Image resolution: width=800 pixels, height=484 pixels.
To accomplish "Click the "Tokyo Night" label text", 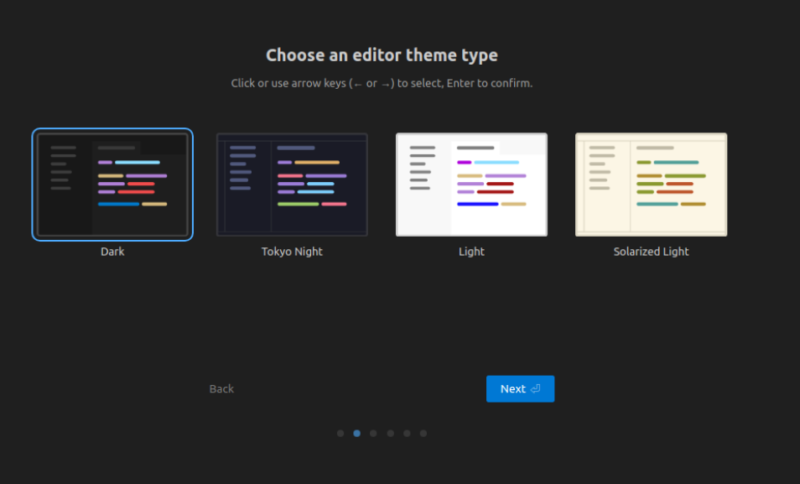I will pyautogui.click(x=292, y=252).
